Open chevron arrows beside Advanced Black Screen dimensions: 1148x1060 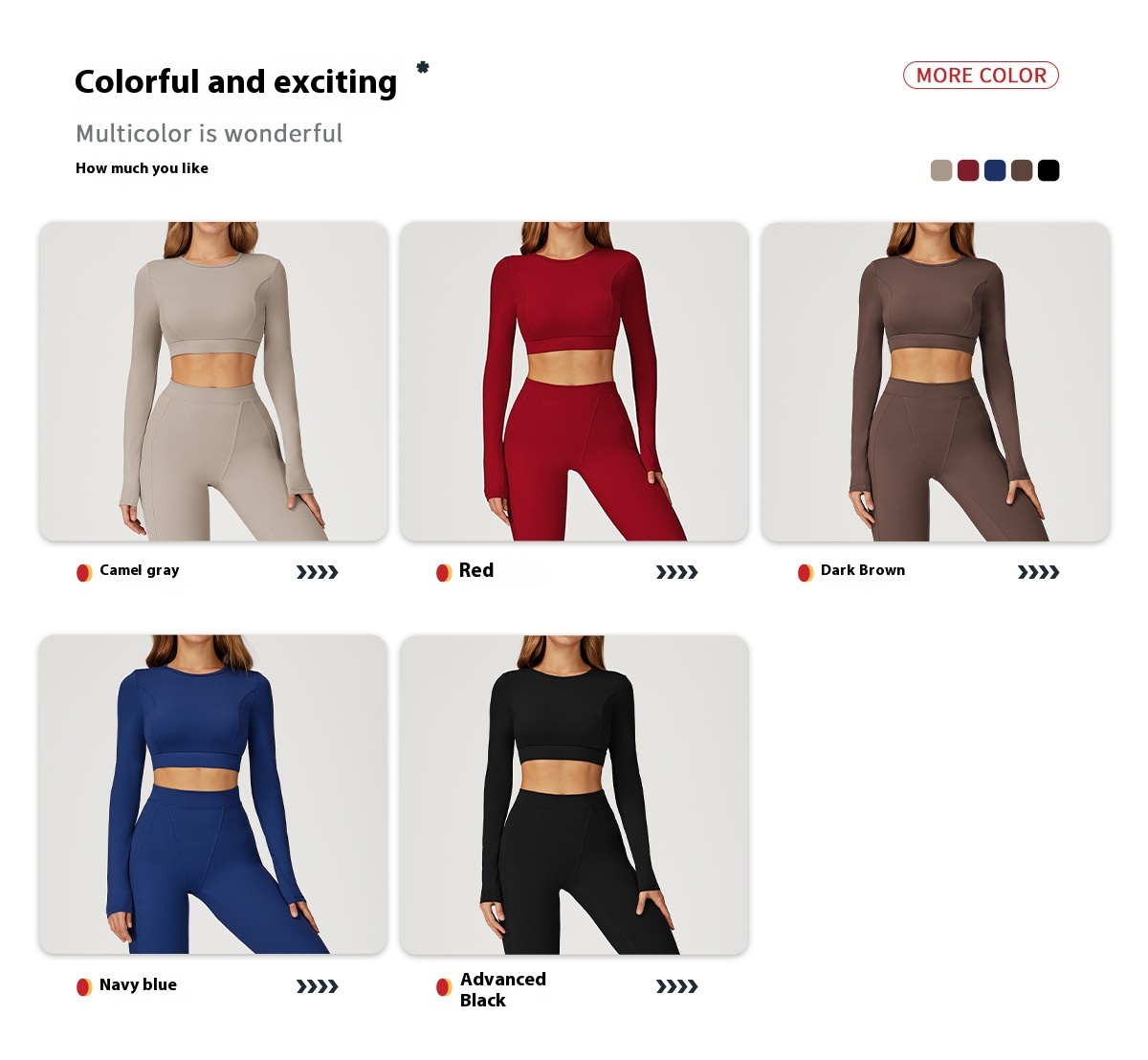676,986
